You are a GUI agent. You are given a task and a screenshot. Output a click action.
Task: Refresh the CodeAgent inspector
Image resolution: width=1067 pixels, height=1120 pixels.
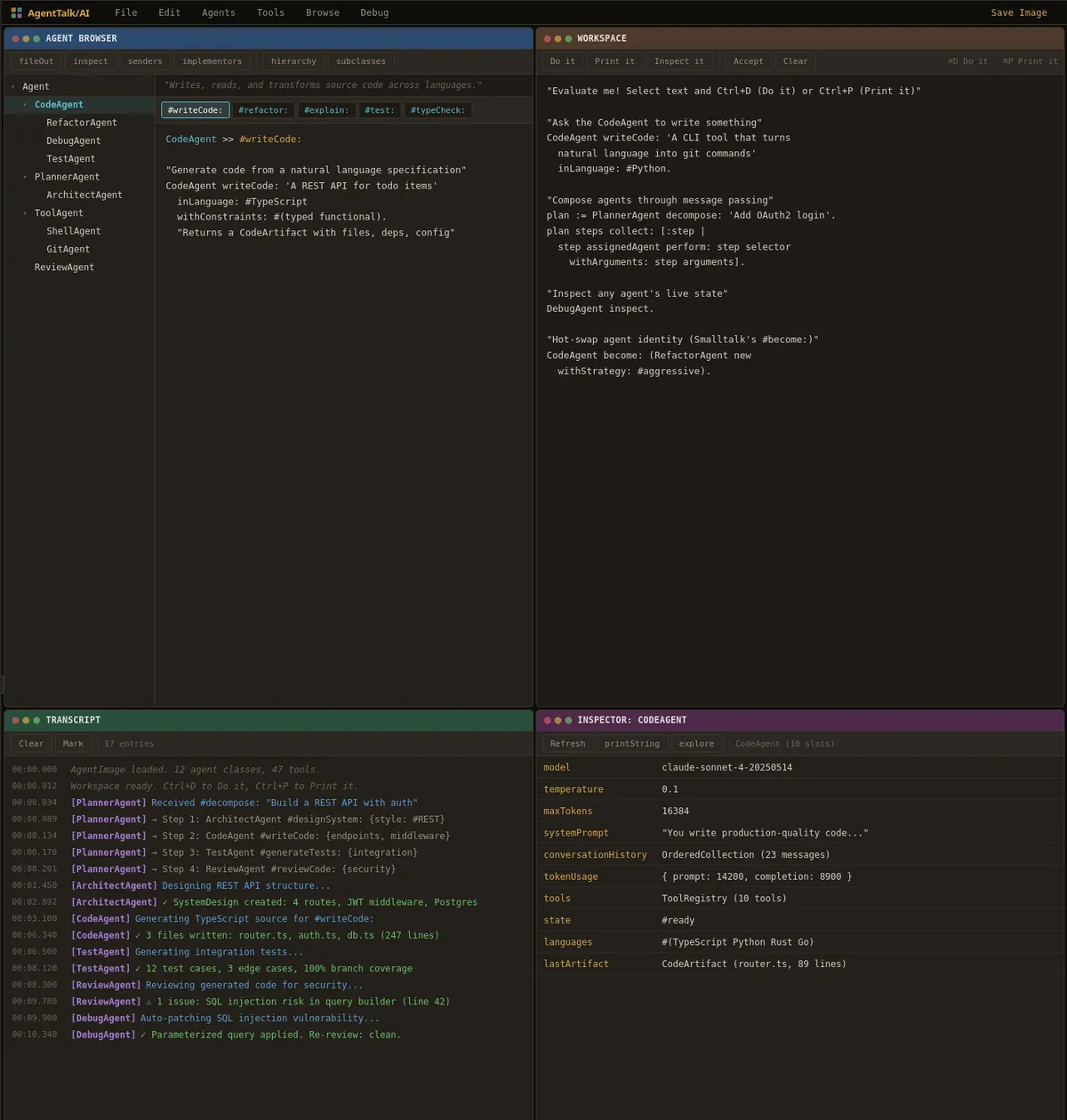pyautogui.click(x=567, y=743)
